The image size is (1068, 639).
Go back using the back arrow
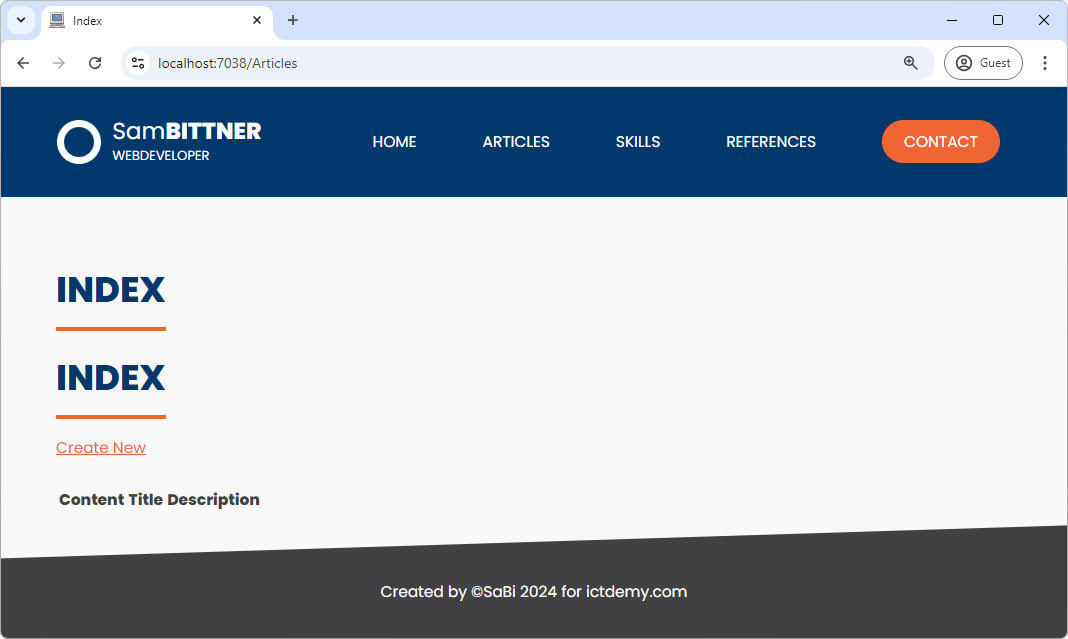point(23,63)
